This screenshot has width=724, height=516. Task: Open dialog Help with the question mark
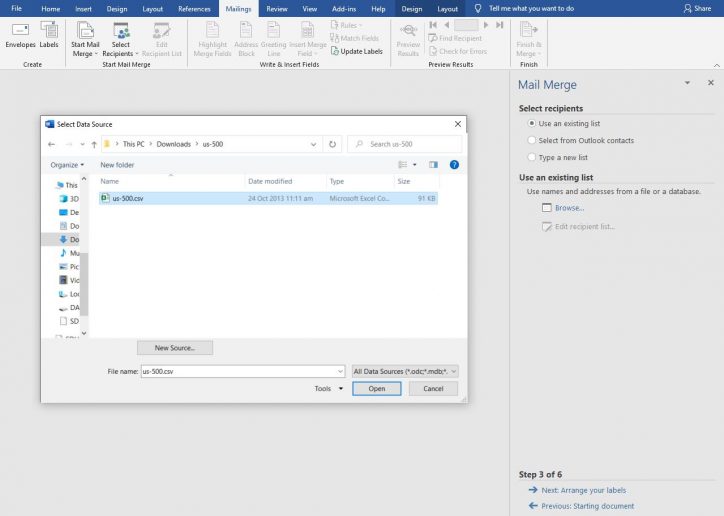click(454, 165)
